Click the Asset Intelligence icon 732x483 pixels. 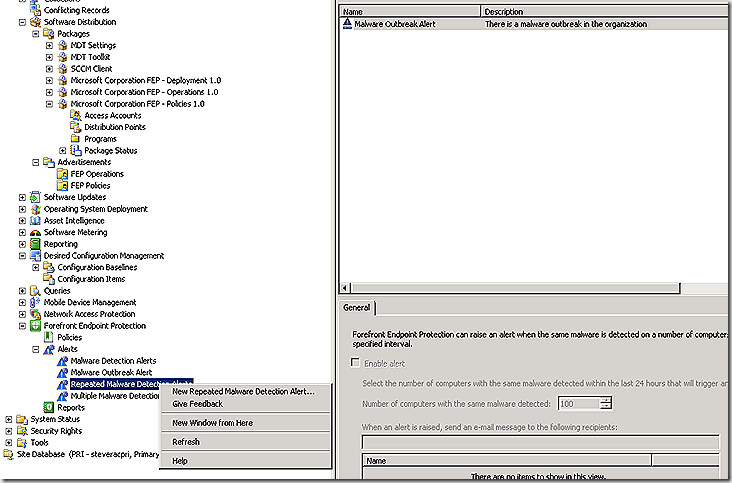pyautogui.click(x=35, y=221)
